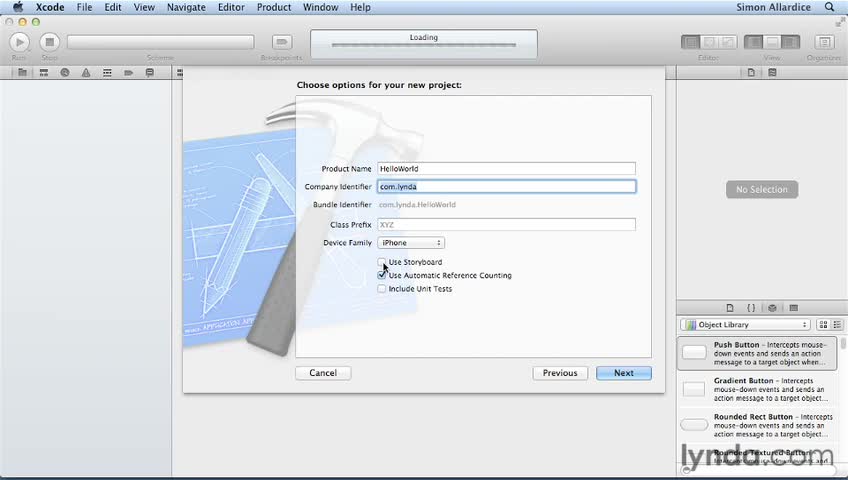Viewport: 848px width, 480px height.
Task: Open the Debug navigator icon
Action: (107, 72)
